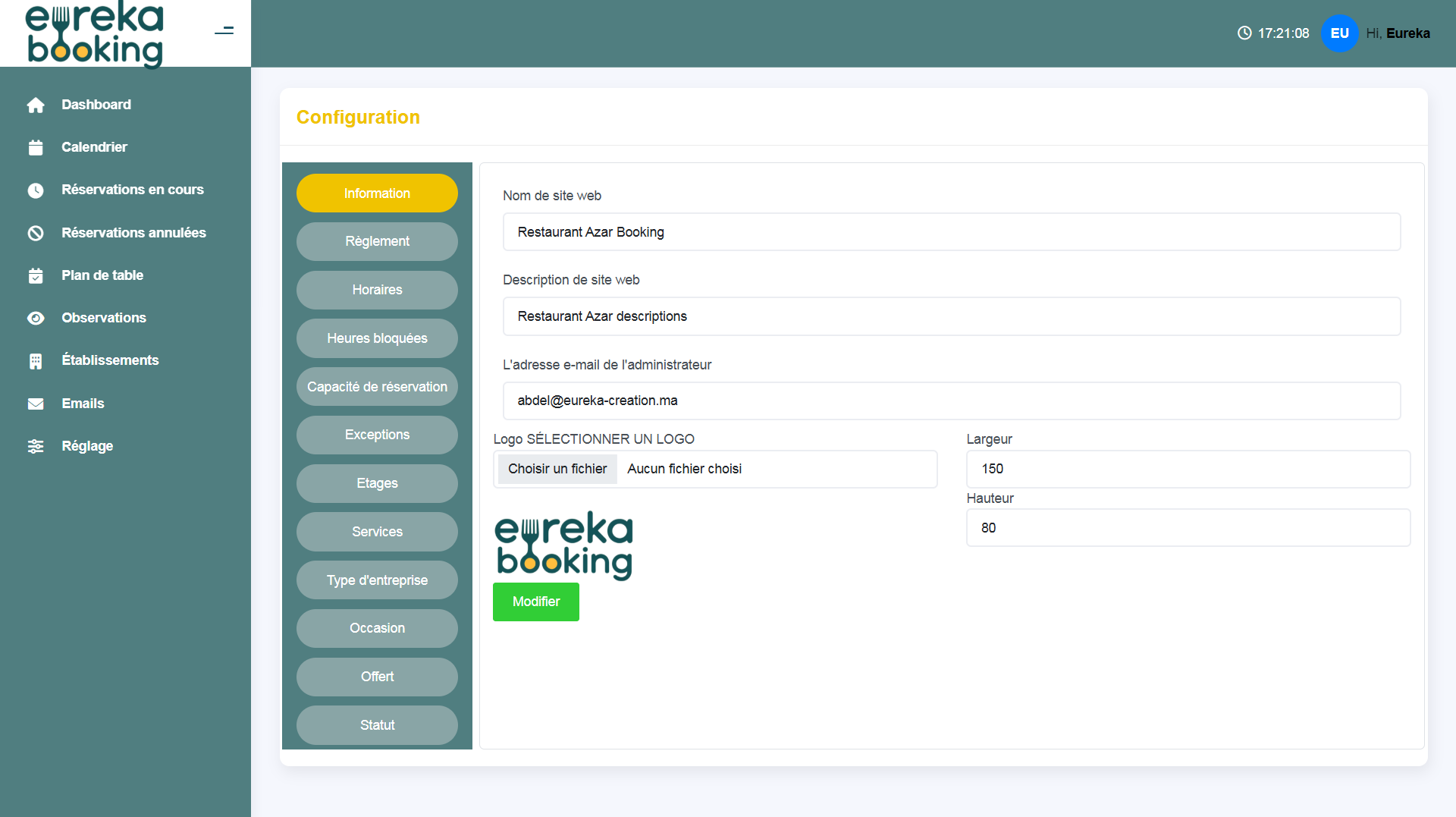This screenshot has height=817, width=1456.
Task: Select the Réservations annulées ban icon
Action: (x=36, y=234)
